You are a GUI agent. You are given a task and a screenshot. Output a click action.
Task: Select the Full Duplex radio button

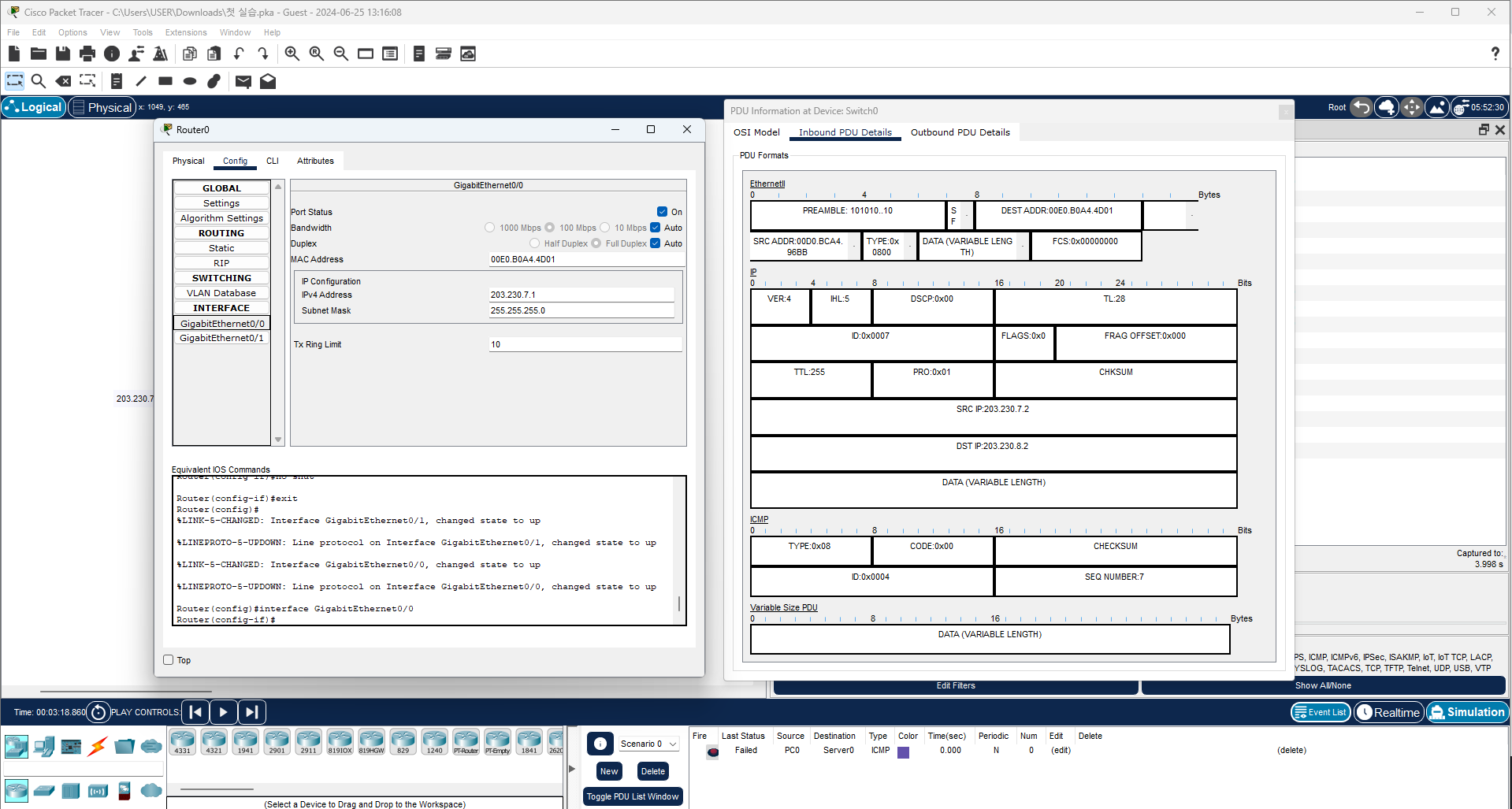pyautogui.click(x=596, y=243)
